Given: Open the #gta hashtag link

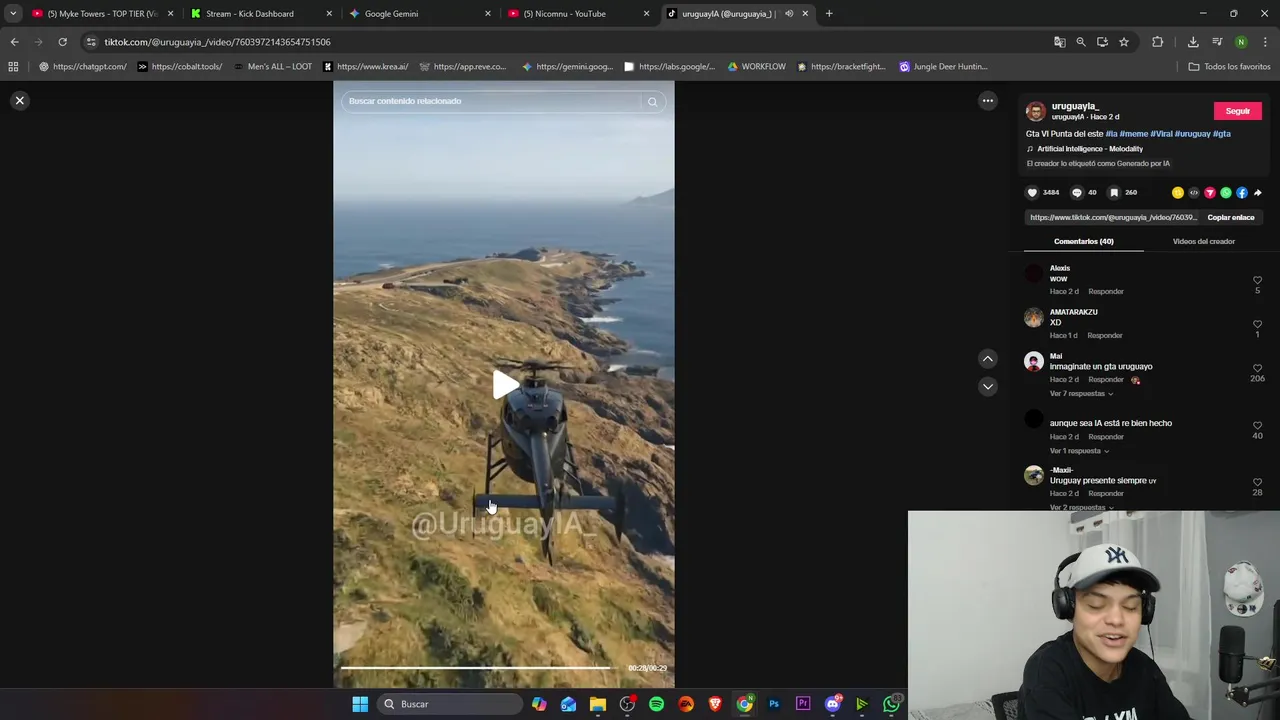Looking at the screenshot, I should pyautogui.click(x=1222, y=133).
